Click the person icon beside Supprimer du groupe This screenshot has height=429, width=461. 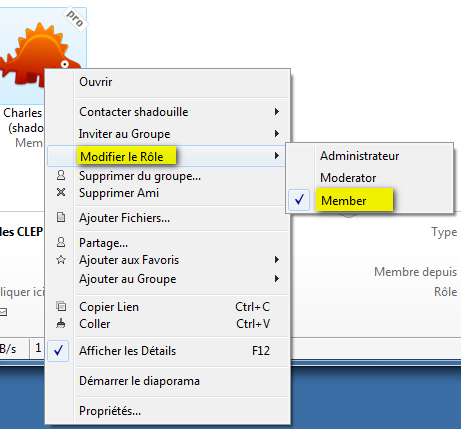[61, 175]
